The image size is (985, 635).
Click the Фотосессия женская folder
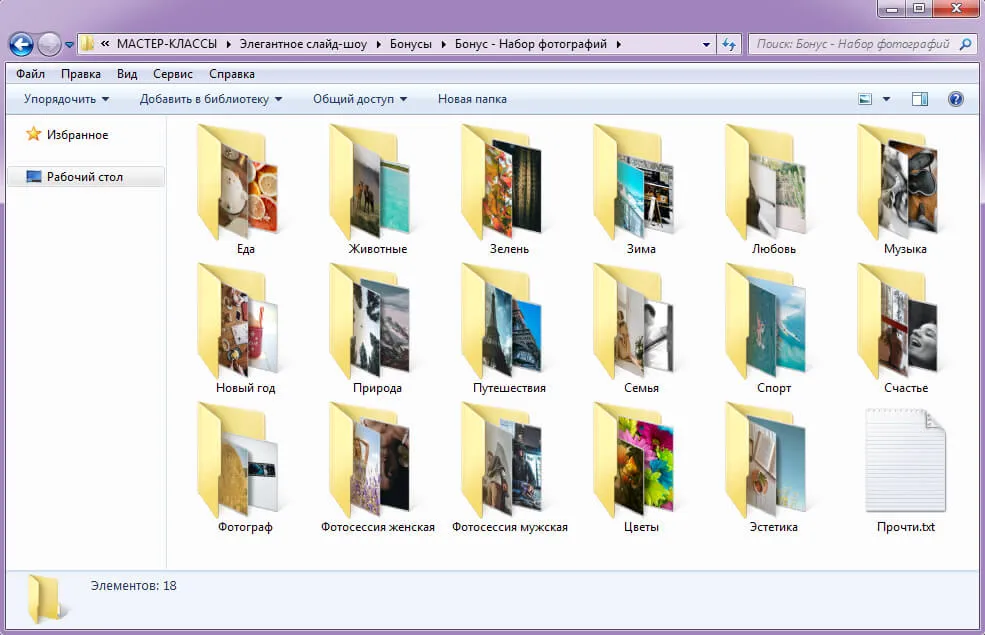click(x=377, y=467)
